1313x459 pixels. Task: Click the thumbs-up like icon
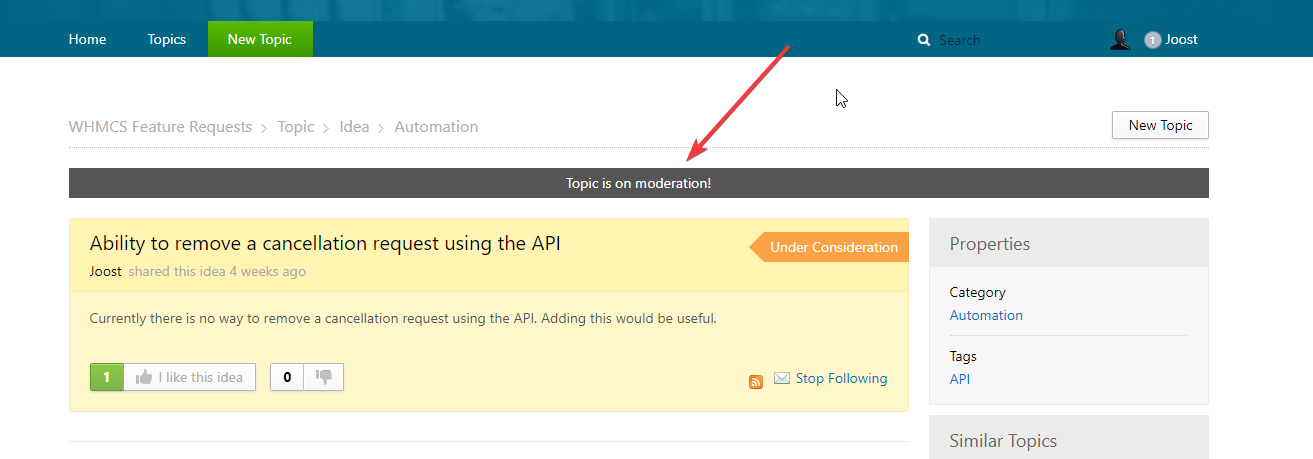(x=144, y=377)
